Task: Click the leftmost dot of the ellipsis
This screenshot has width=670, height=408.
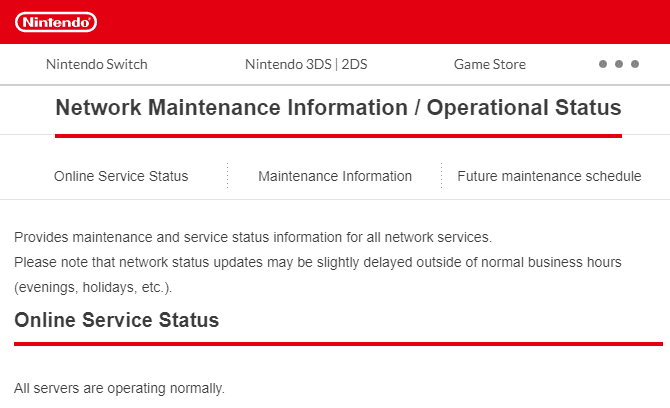Action: tap(603, 64)
